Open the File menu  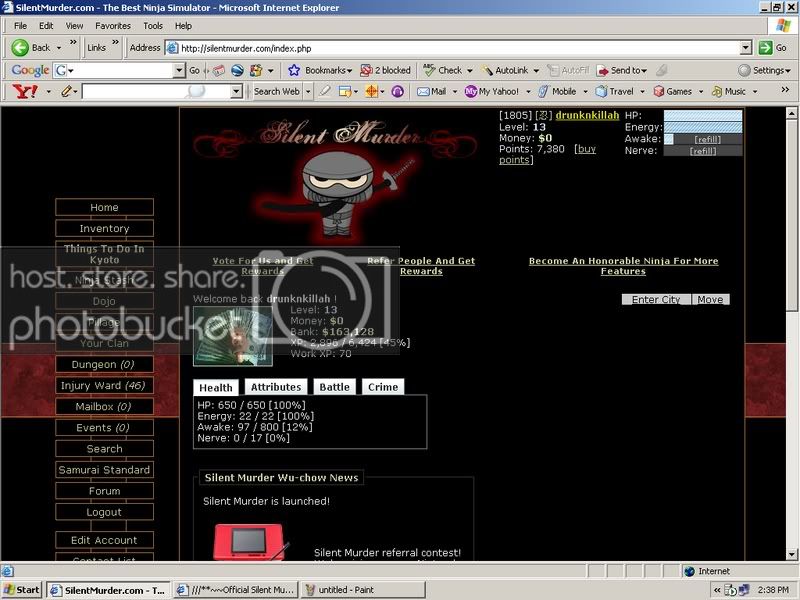point(20,26)
